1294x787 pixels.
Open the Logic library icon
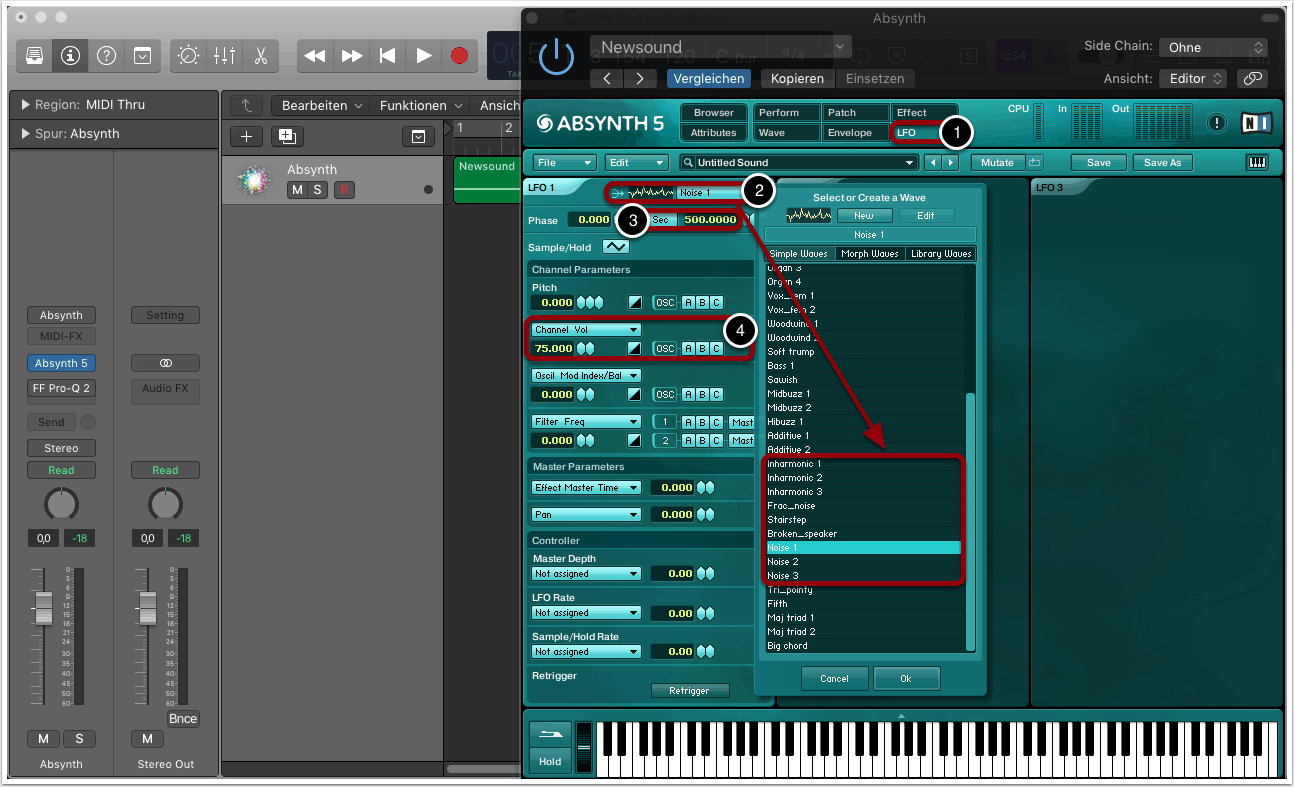35,56
